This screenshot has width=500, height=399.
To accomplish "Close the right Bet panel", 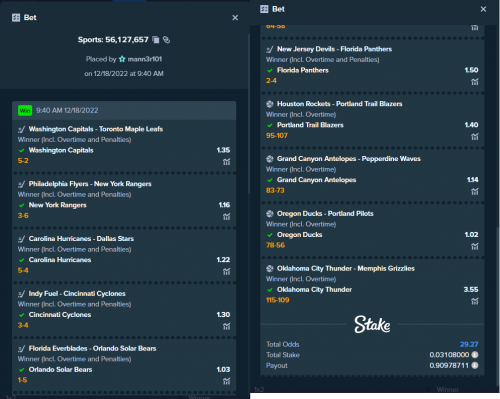I will pos(483,9).
